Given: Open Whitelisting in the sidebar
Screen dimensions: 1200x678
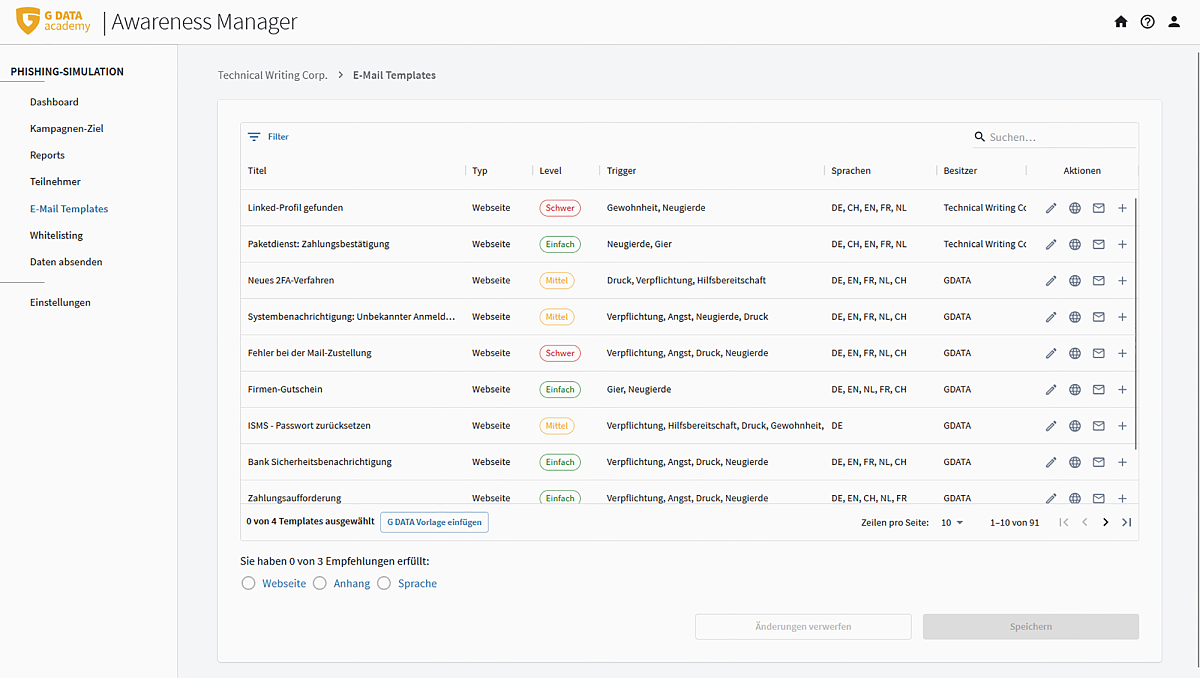Looking at the screenshot, I should (x=56, y=236).
